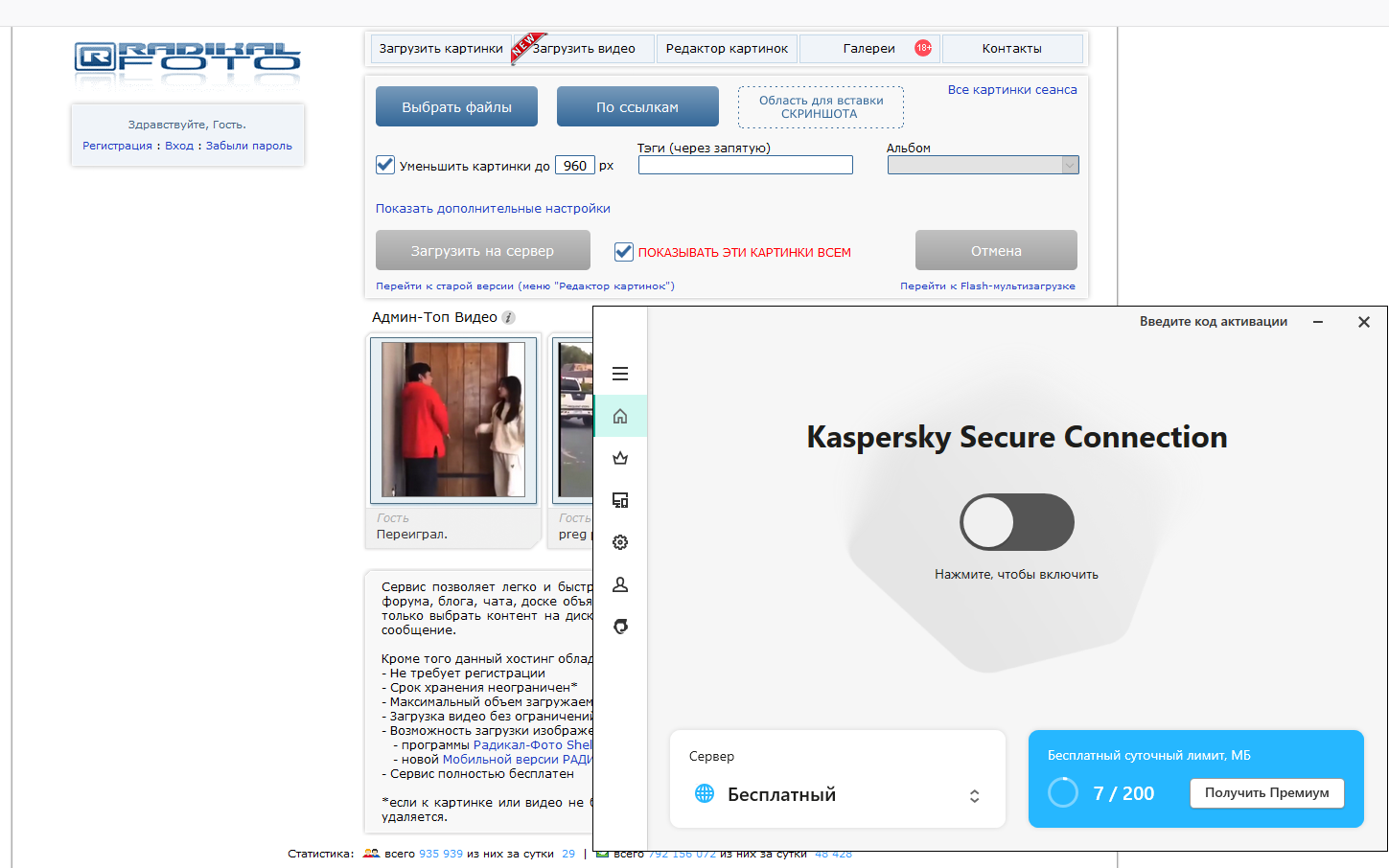
Task: Click Перейти к старой версии link
Action: click(x=525, y=286)
